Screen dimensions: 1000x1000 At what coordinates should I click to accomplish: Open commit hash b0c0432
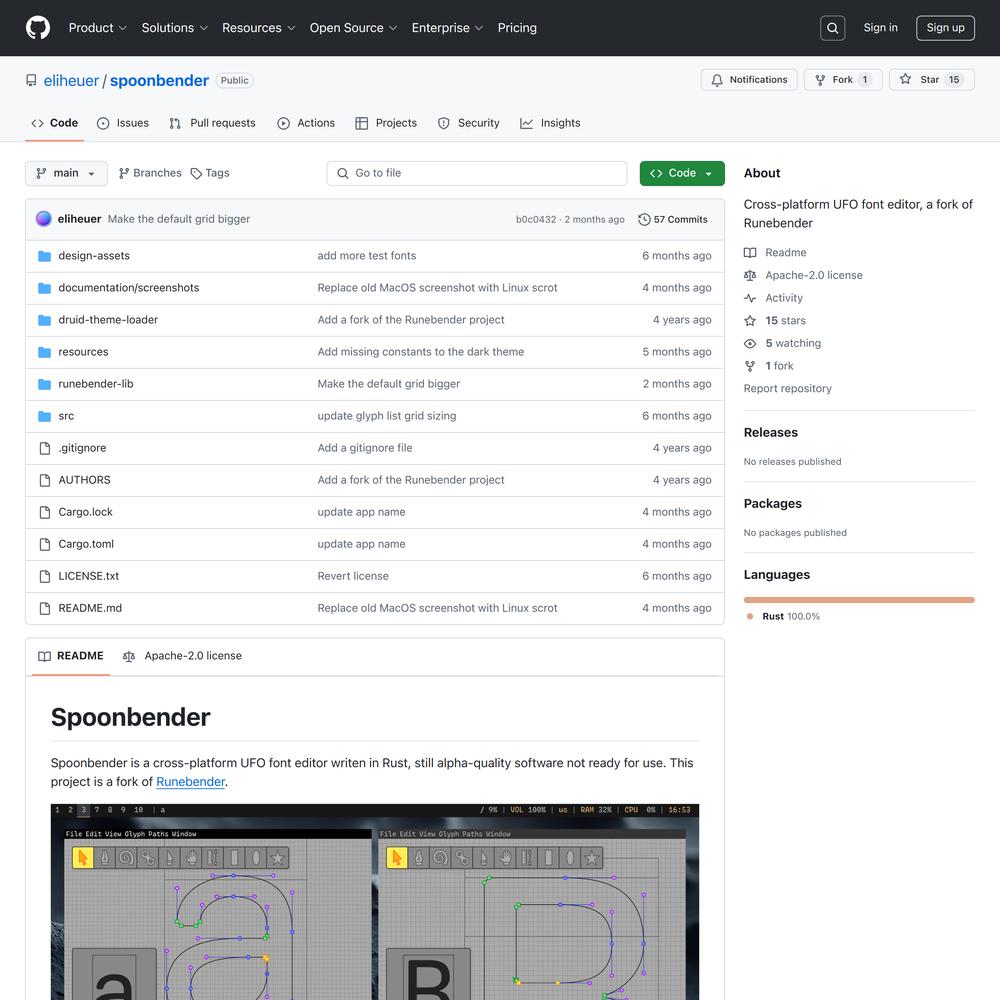(x=536, y=219)
